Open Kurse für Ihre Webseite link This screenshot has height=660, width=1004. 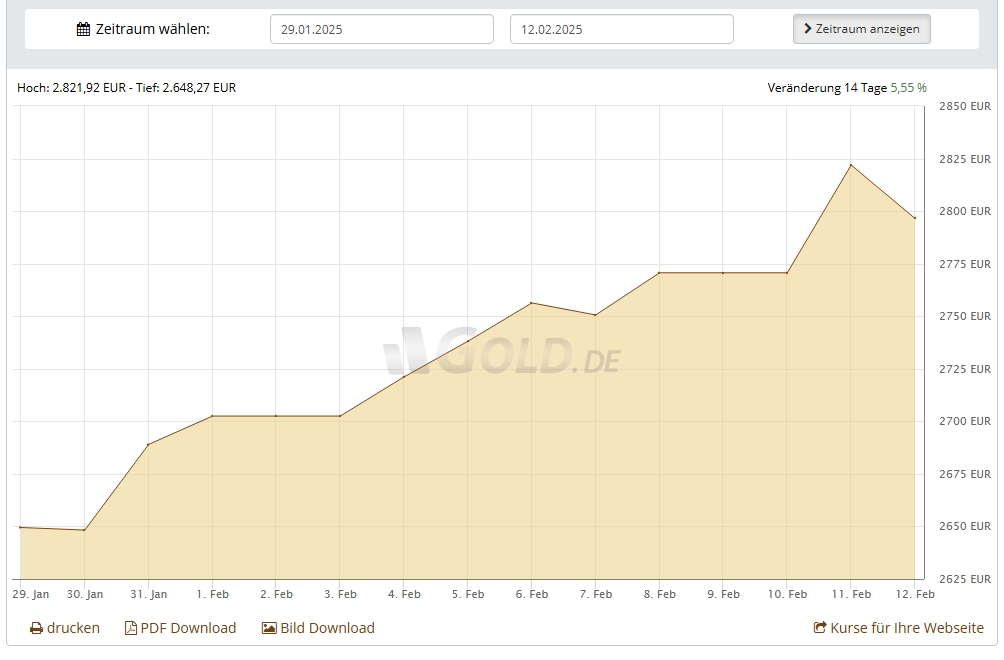(898, 628)
